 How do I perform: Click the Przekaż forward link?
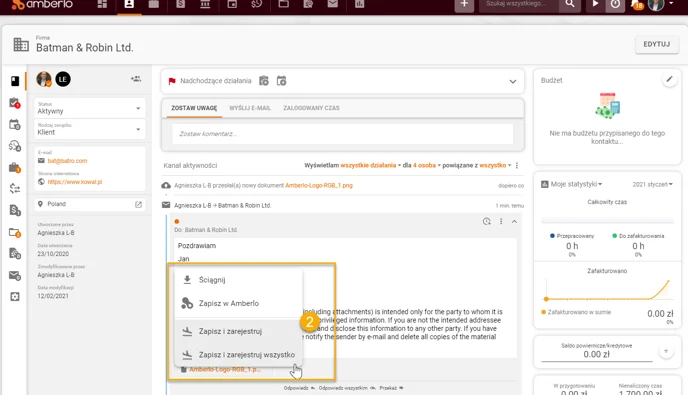pyautogui.click(x=391, y=388)
